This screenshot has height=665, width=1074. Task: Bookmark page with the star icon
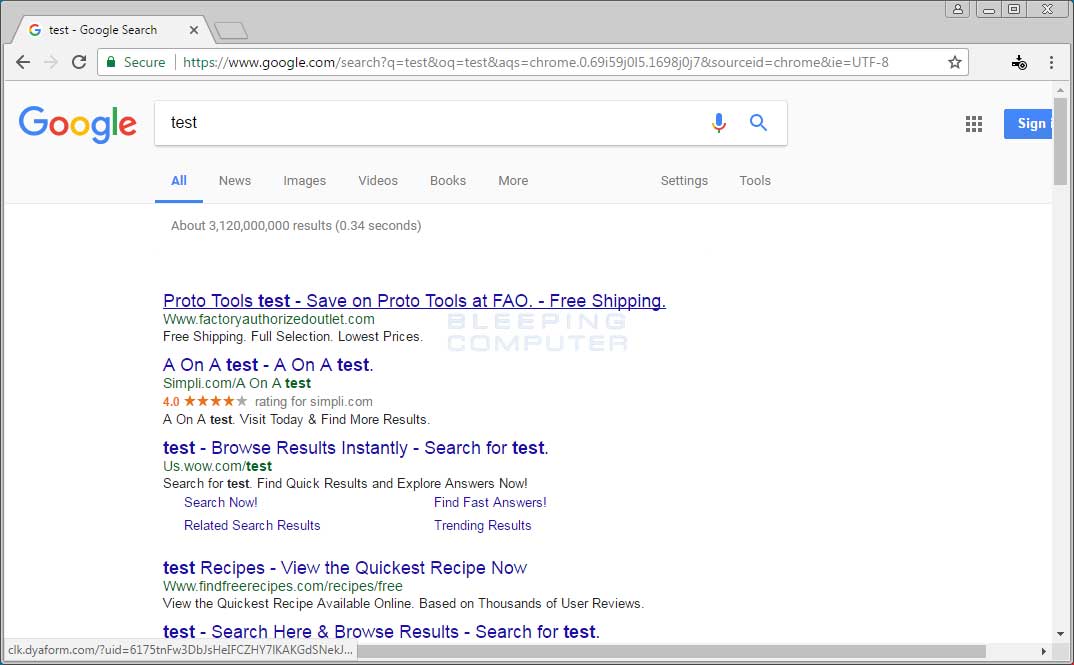(955, 62)
